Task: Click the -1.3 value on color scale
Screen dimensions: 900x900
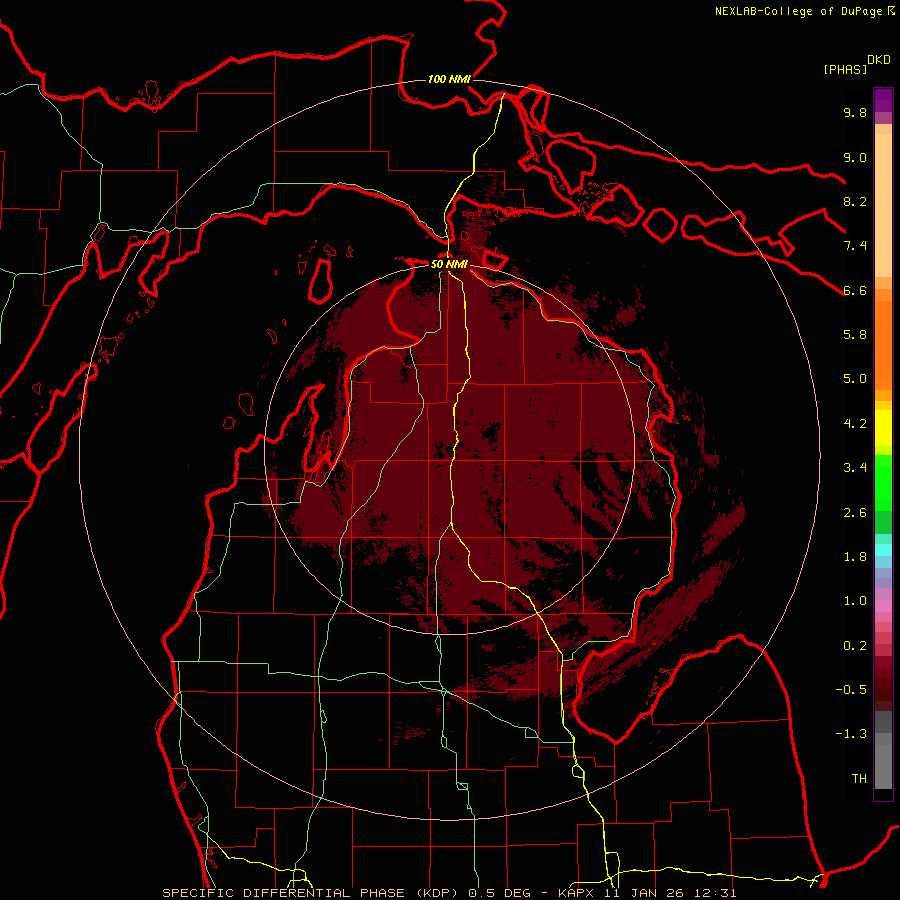Action: (x=851, y=734)
